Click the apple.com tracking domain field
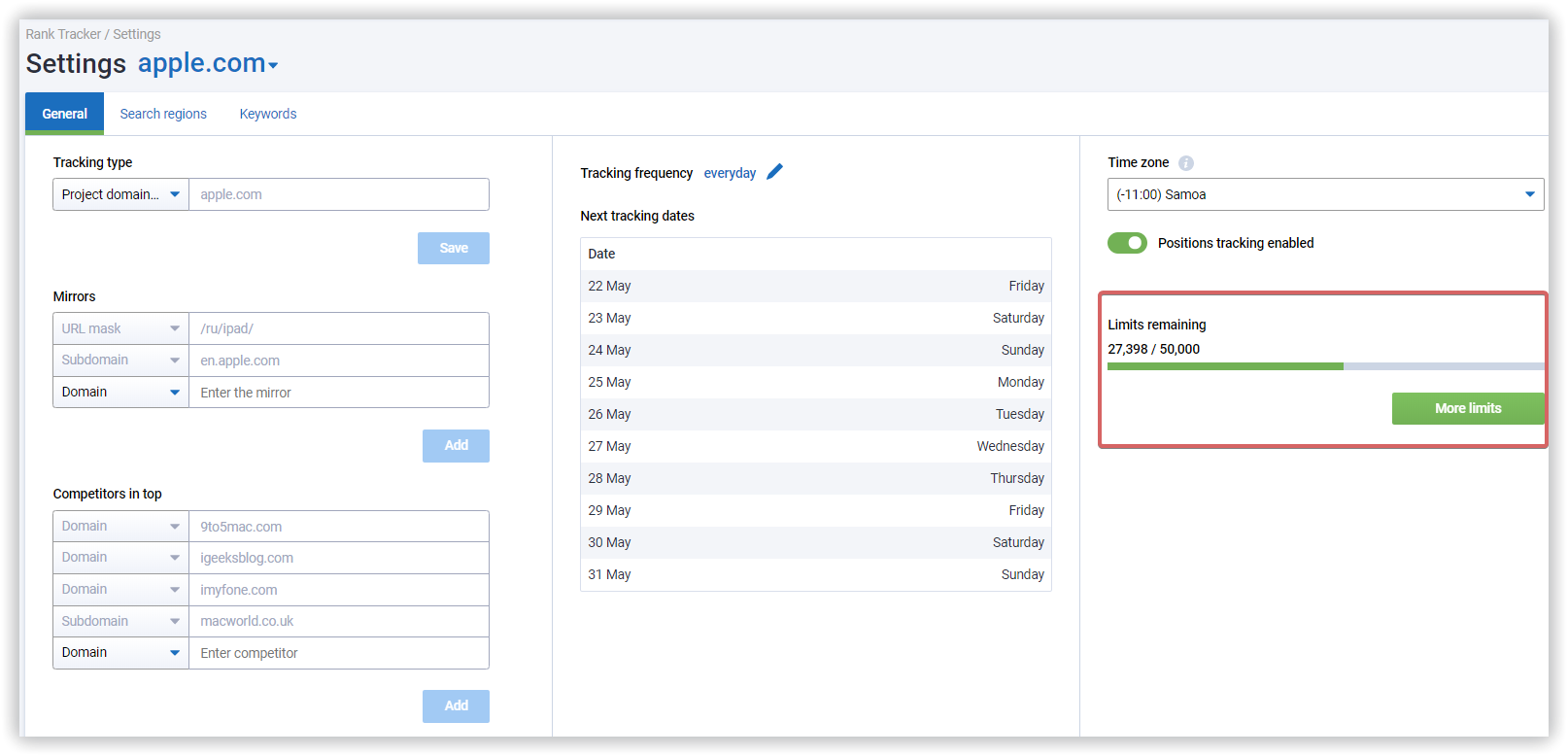This screenshot has width=1568, height=756. (339, 194)
